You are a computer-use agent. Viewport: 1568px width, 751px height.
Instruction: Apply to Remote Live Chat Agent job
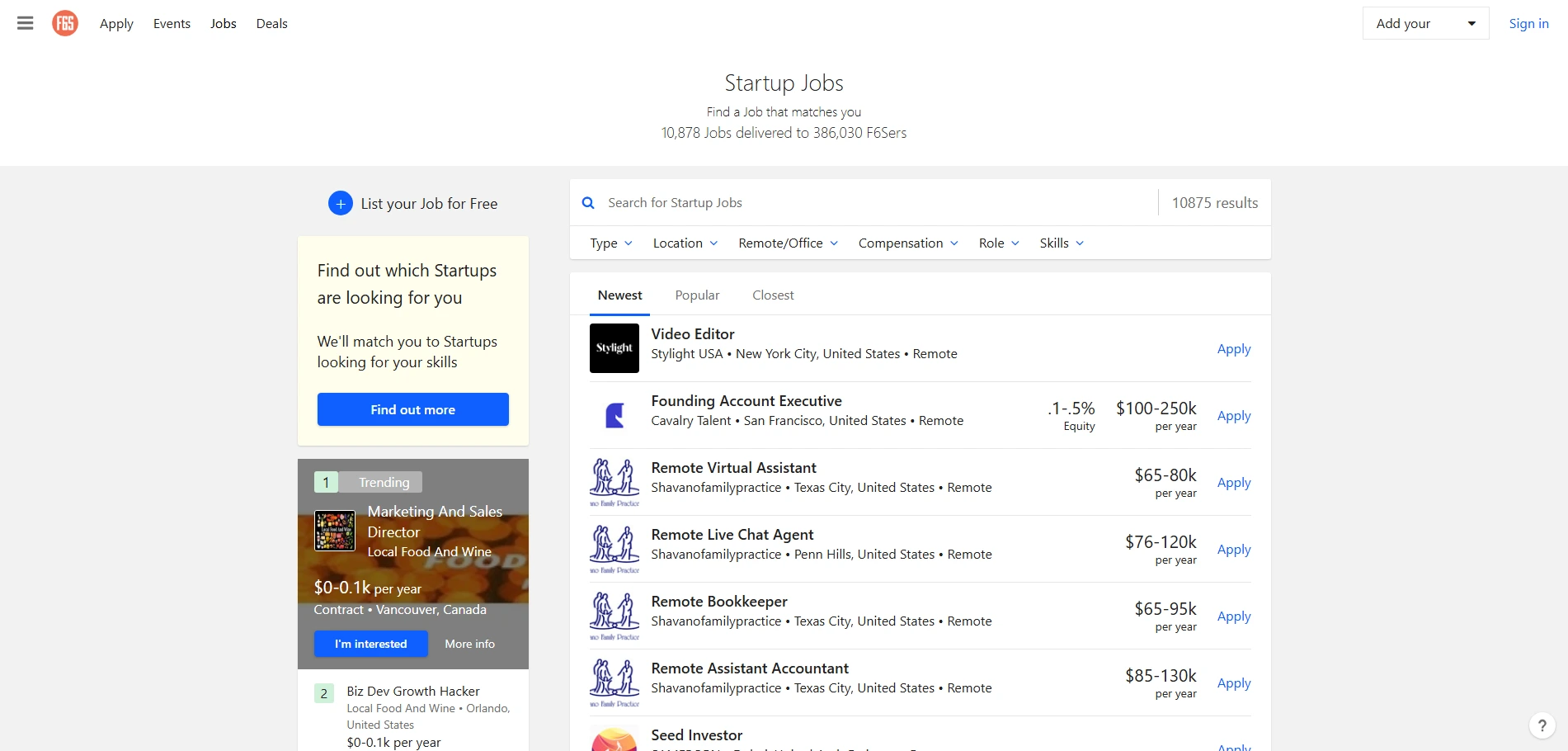(x=1234, y=550)
